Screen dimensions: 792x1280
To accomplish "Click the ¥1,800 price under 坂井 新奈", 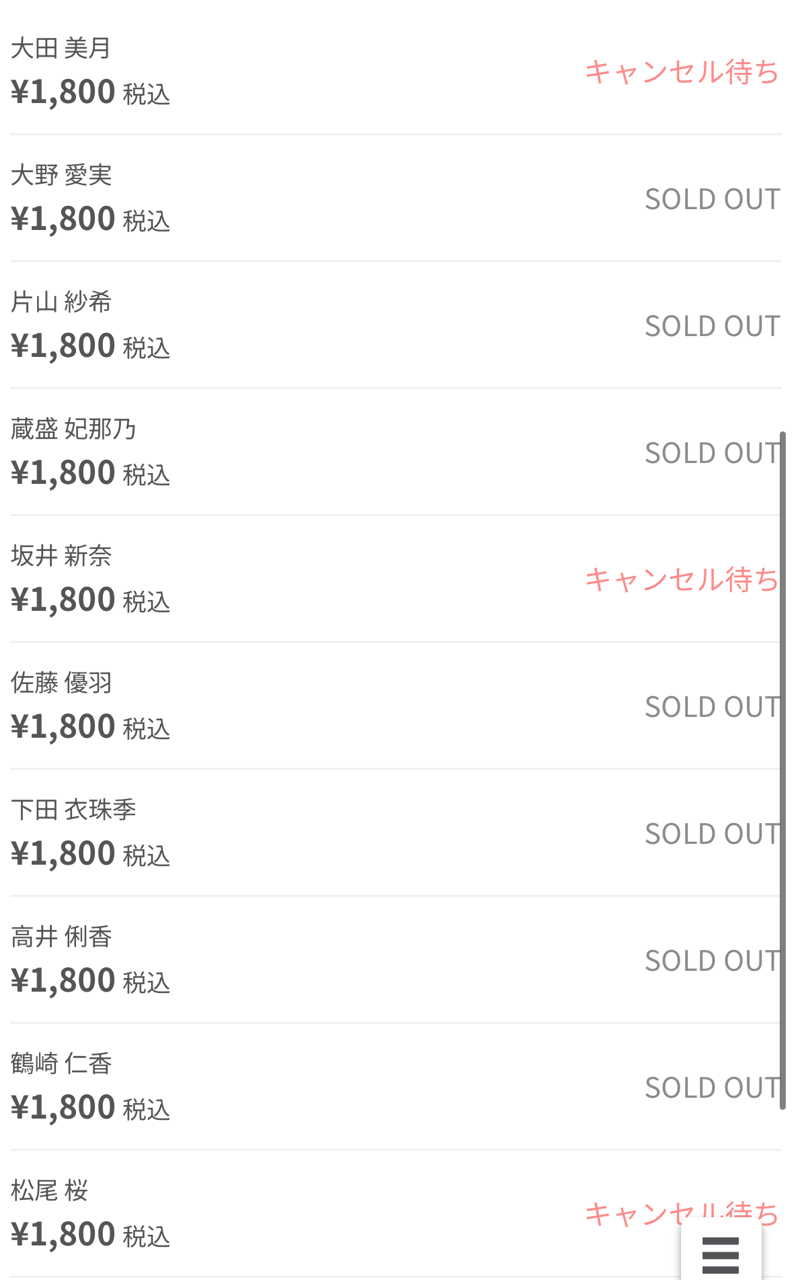I will (63, 599).
